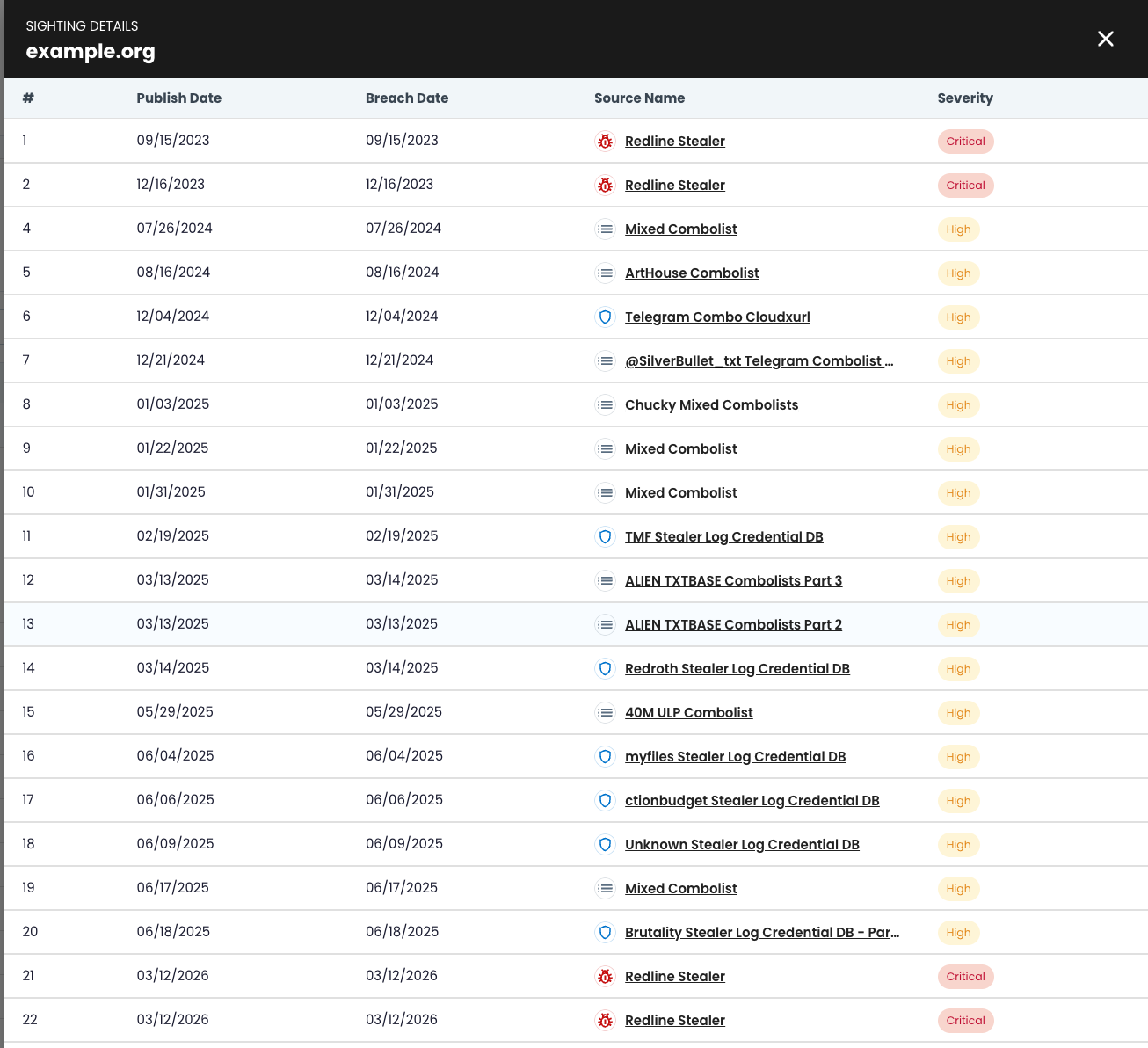Click the list icon beside @SilverBullet_txt Telegram Combolist

click(605, 360)
